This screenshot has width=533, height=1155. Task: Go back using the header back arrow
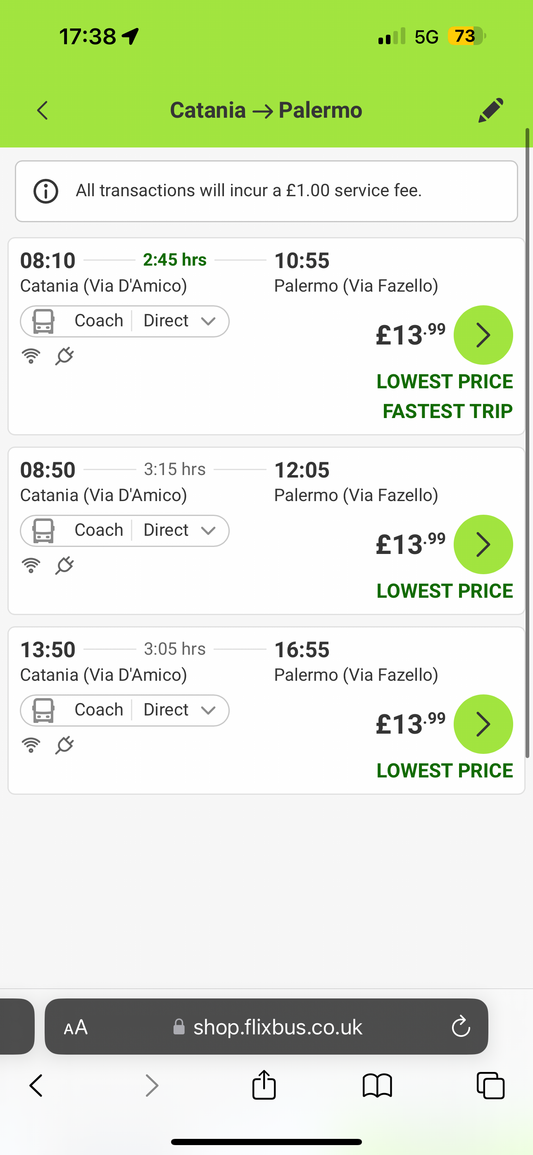[42, 110]
